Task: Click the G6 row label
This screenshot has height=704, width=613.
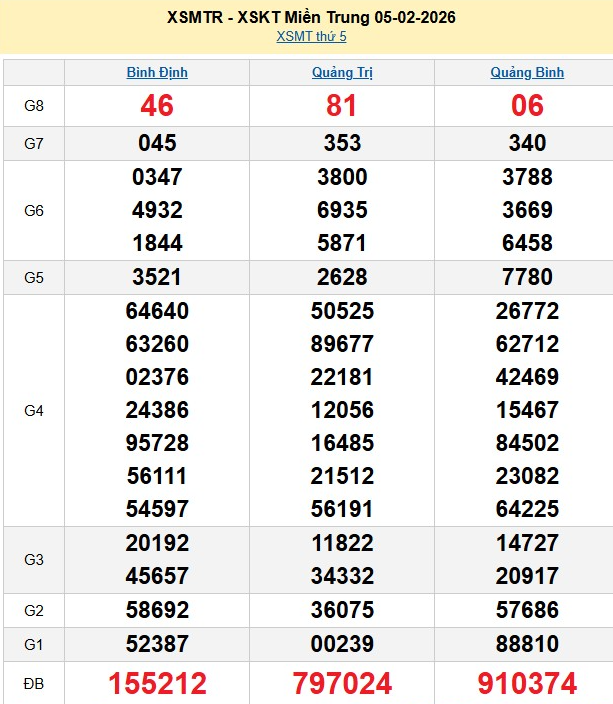Action: (x=34, y=211)
